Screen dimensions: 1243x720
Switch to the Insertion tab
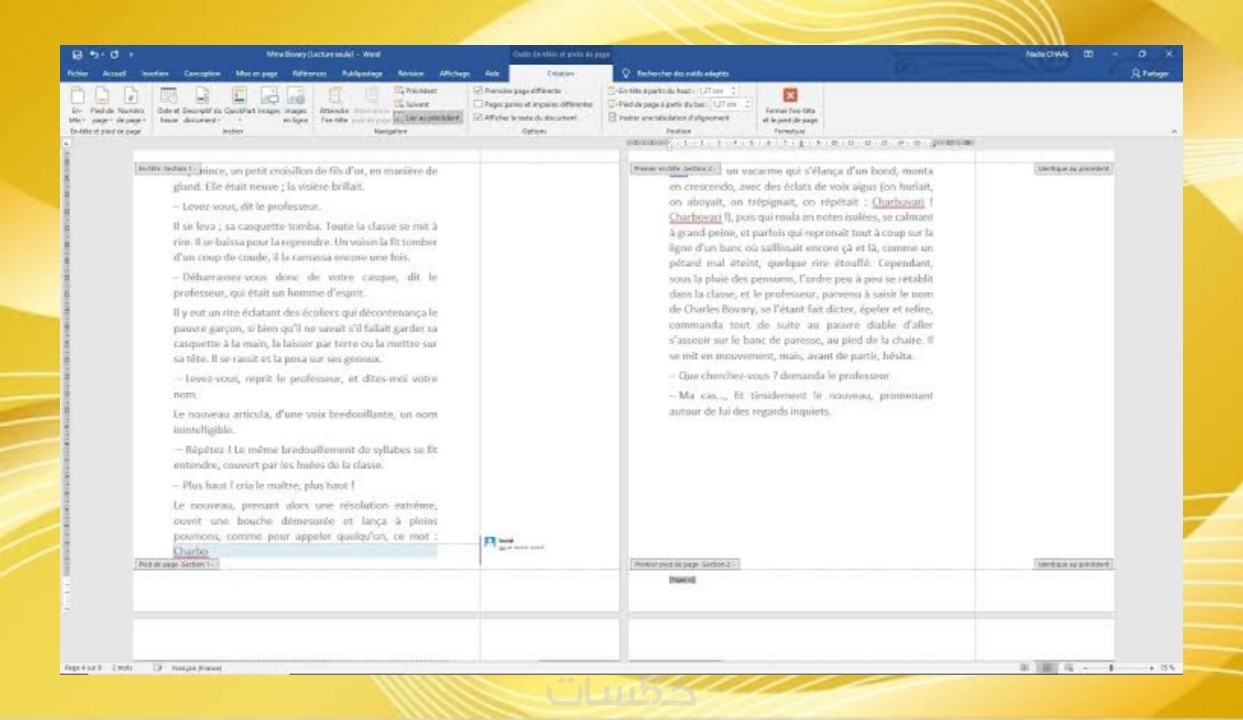(x=154, y=73)
